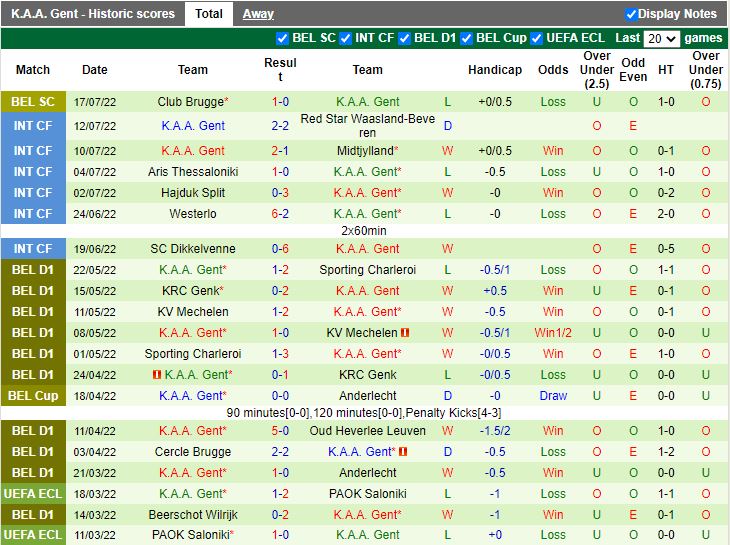Click the Draw odds in Anderlecht cup row
Image resolution: width=730 pixels, height=545 pixels.
point(553,396)
